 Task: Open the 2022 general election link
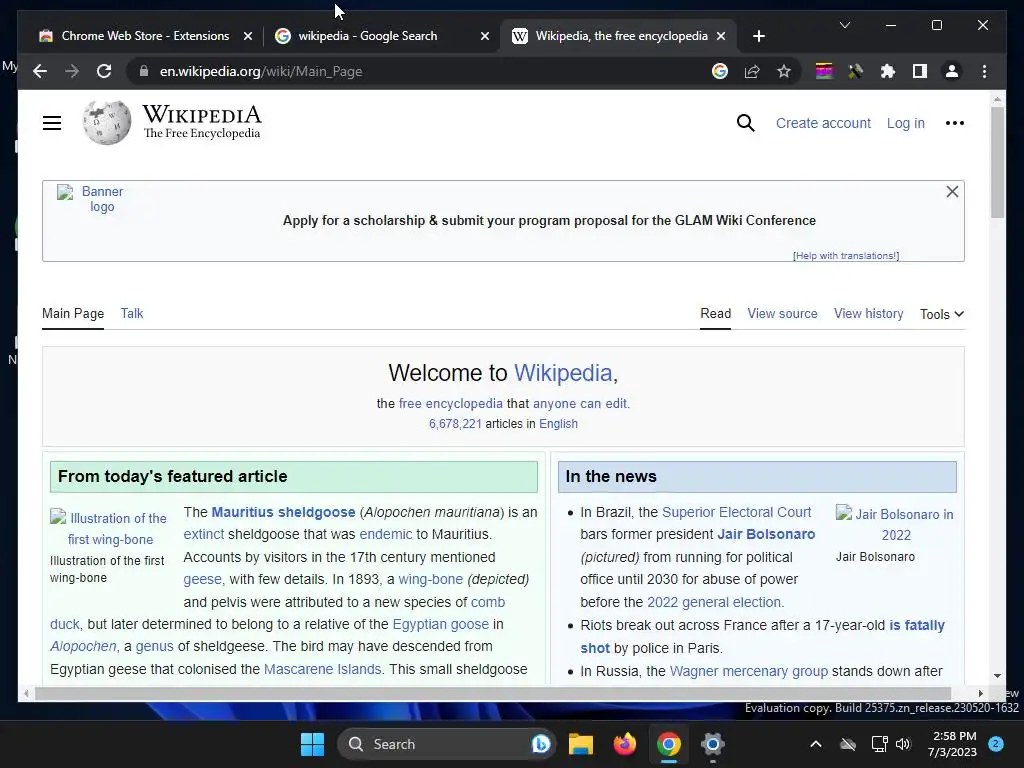click(x=714, y=601)
